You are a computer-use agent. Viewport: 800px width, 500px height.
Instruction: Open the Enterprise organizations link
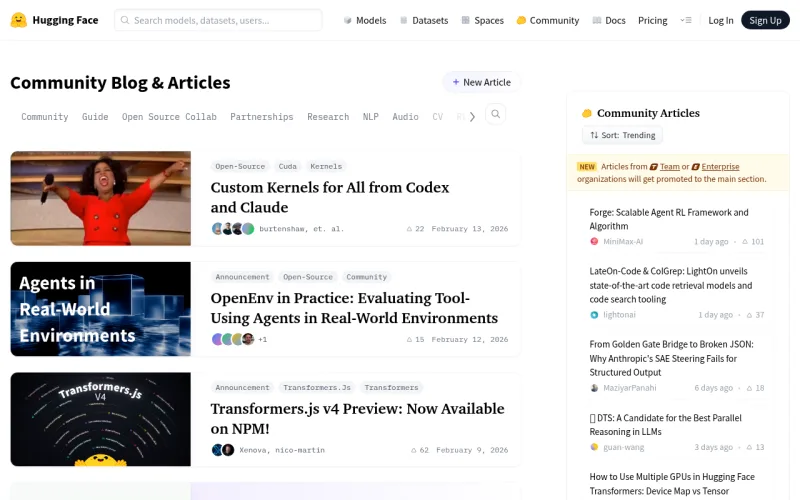[720, 167]
